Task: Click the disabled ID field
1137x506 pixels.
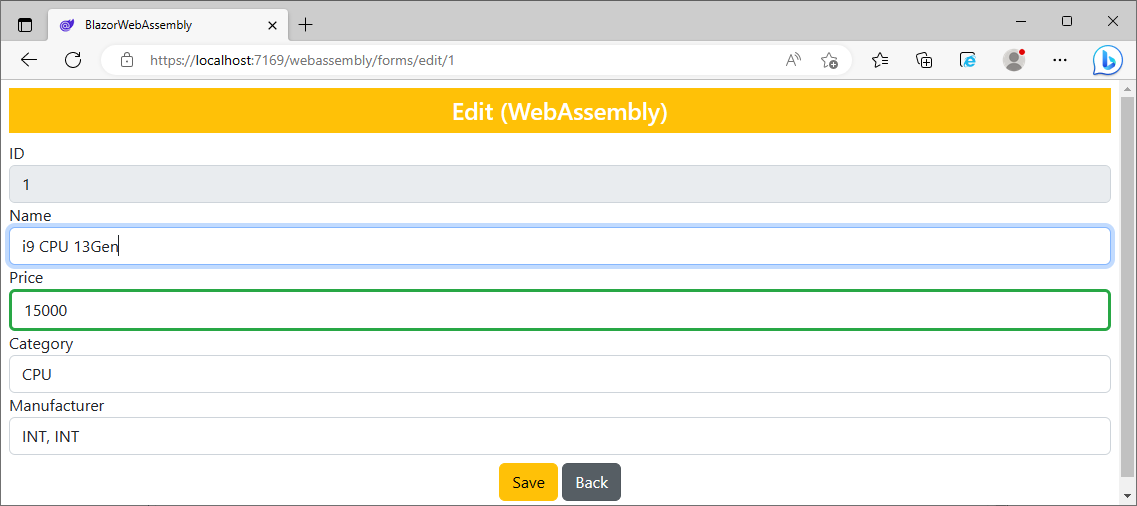Action: coord(560,184)
